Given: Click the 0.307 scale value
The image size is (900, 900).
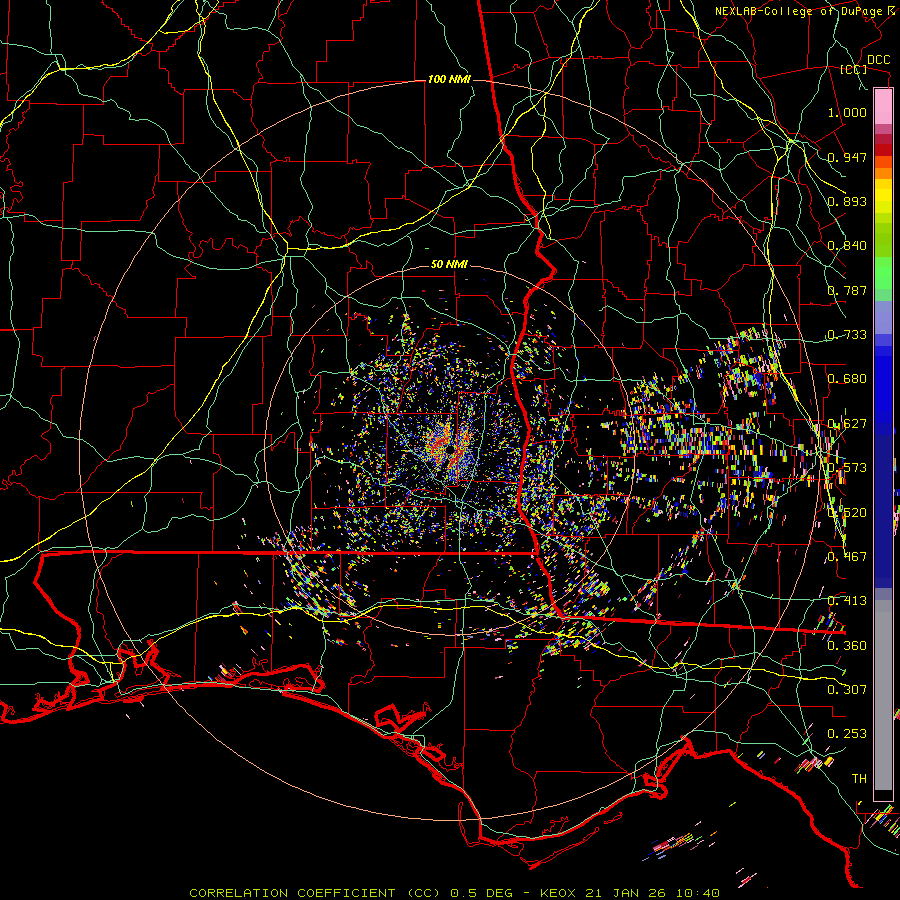Looking at the screenshot, I should (x=847, y=690).
